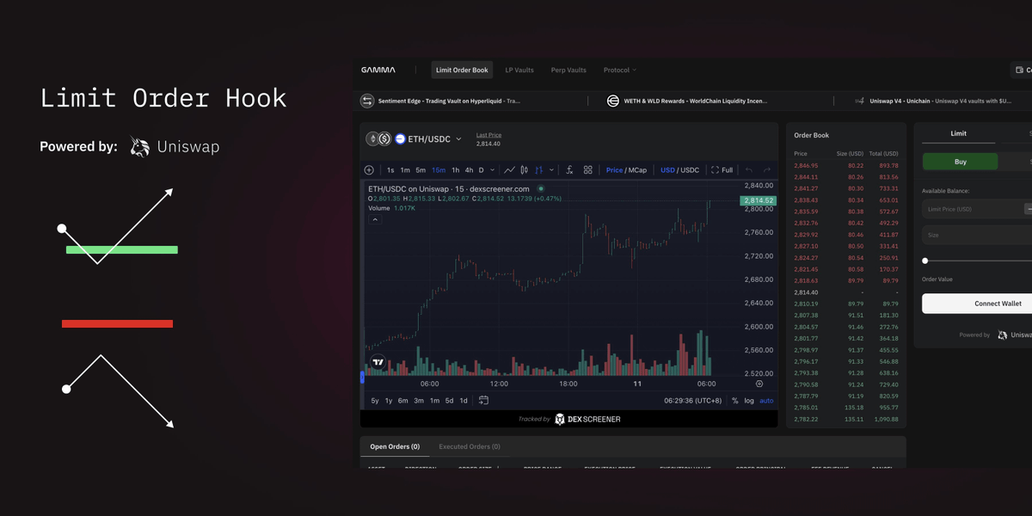Set the chart interval to 1m

(405, 170)
